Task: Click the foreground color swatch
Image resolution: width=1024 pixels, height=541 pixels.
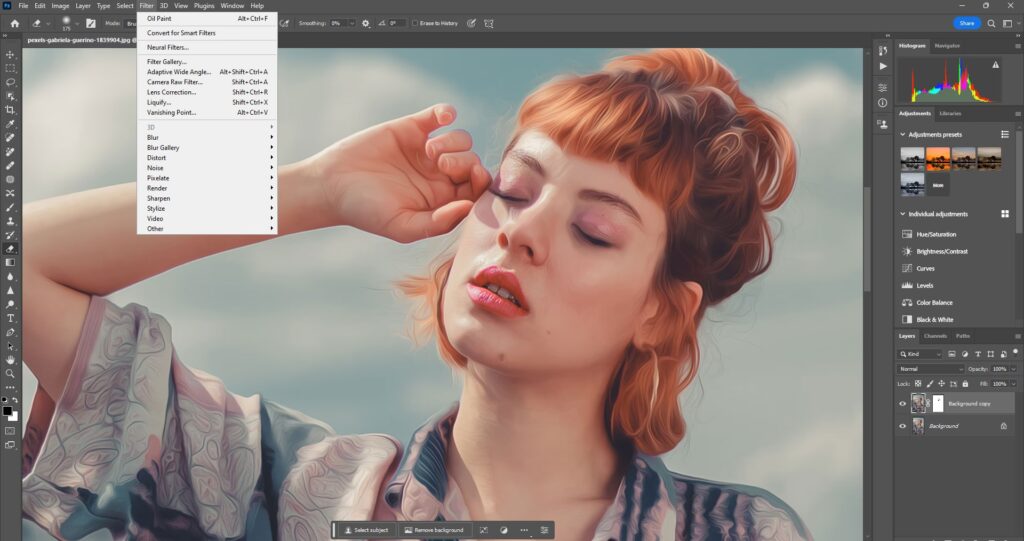Action: [x=7, y=410]
